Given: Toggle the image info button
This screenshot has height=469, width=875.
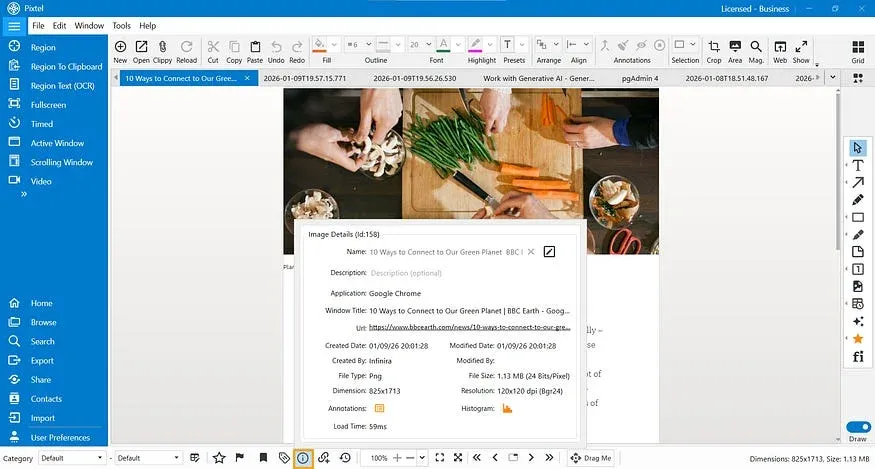Looking at the screenshot, I should (302, 458).
